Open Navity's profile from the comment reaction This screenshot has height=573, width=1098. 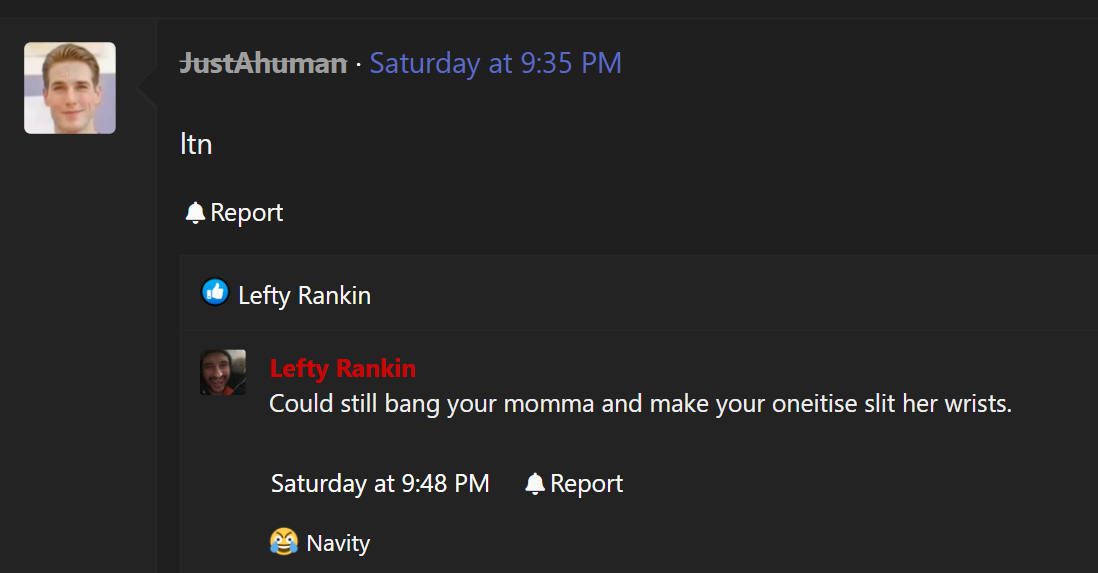coord(338,543)
